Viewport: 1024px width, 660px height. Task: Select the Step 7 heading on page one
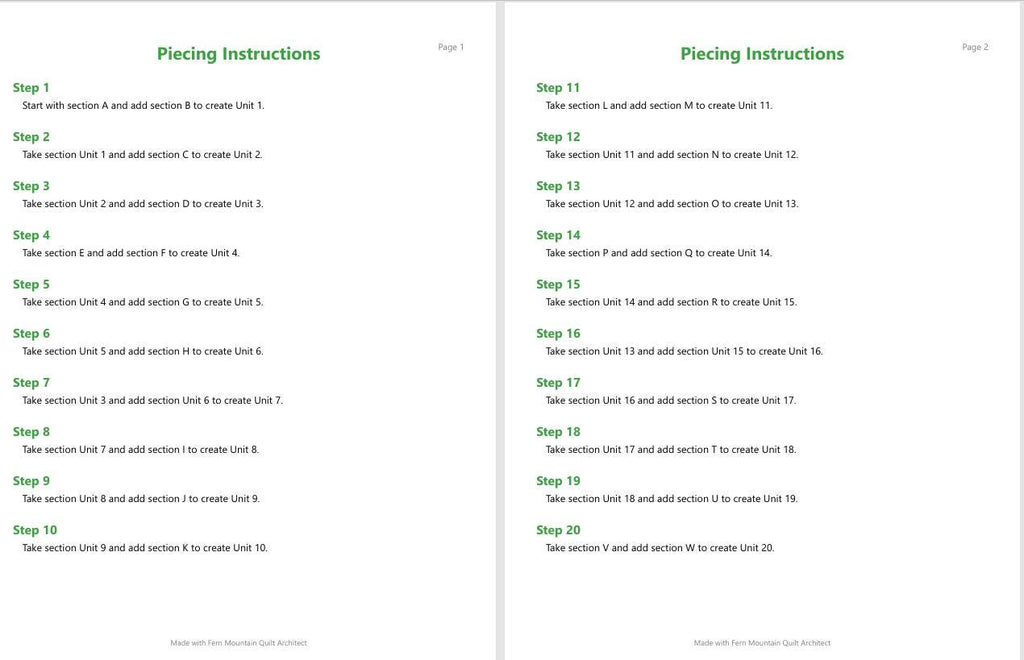pos(31,383)
